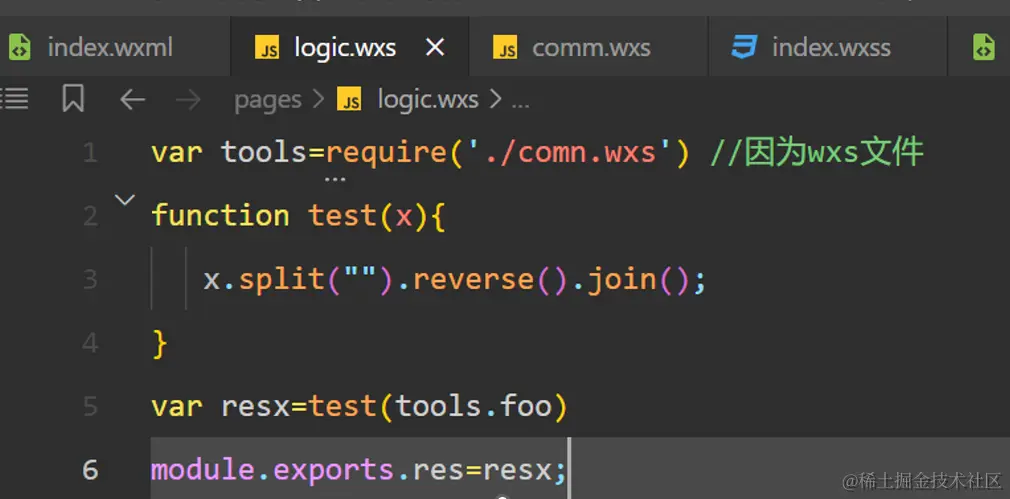This screenshot has height=499, width=1010.
Task: Select pages in the breadcrumb
Action: click(x=268, y=100)
